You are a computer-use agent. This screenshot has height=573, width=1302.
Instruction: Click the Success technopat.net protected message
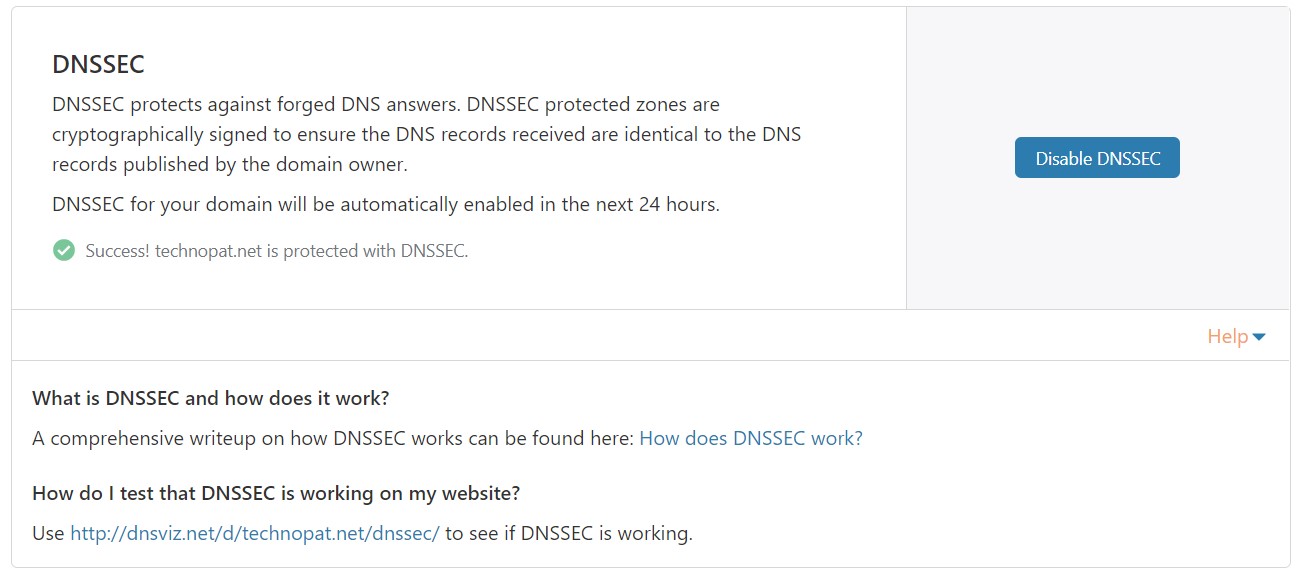tap(276, 251)
